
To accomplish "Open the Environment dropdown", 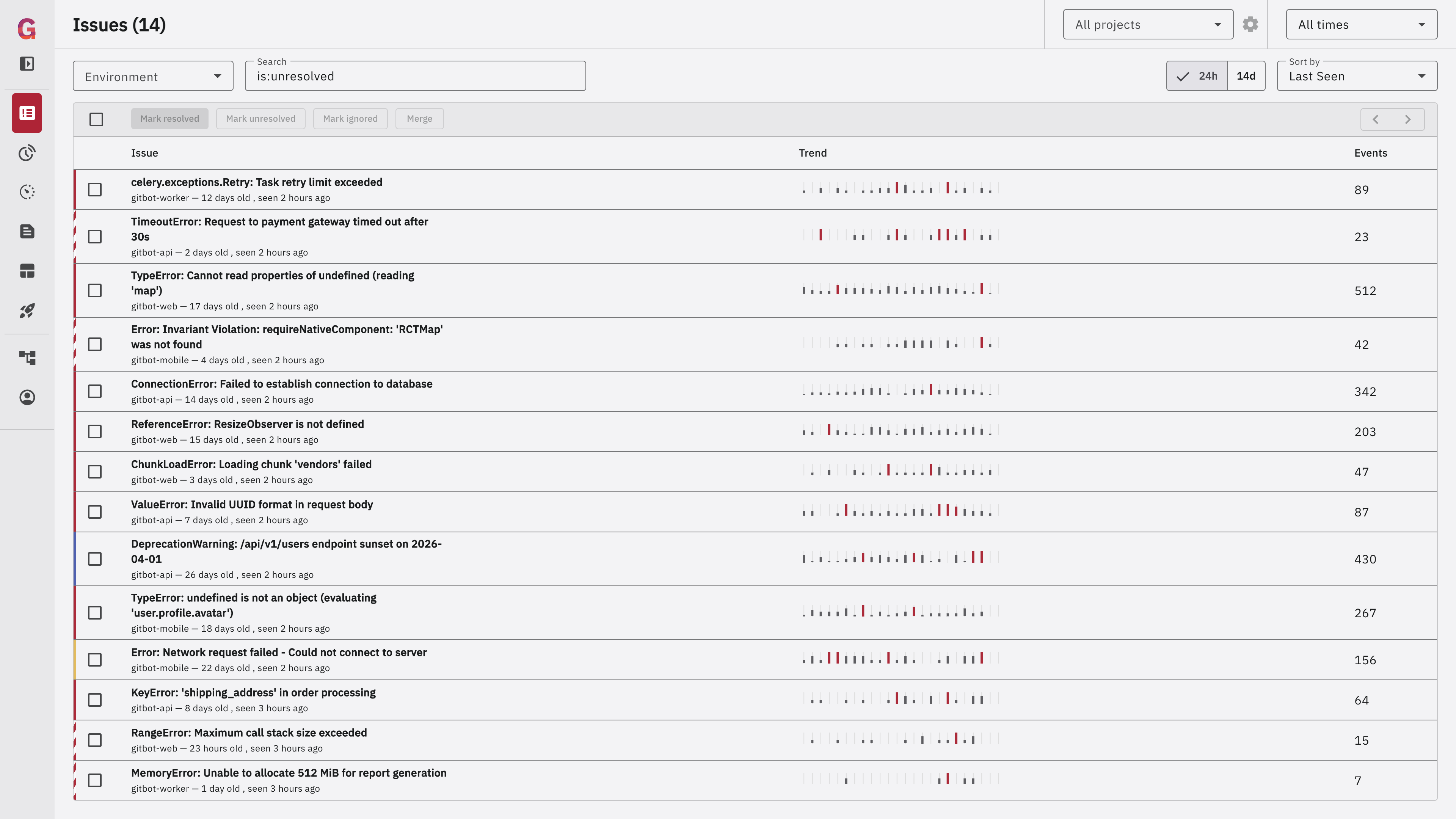I will [x=152, y=76].
